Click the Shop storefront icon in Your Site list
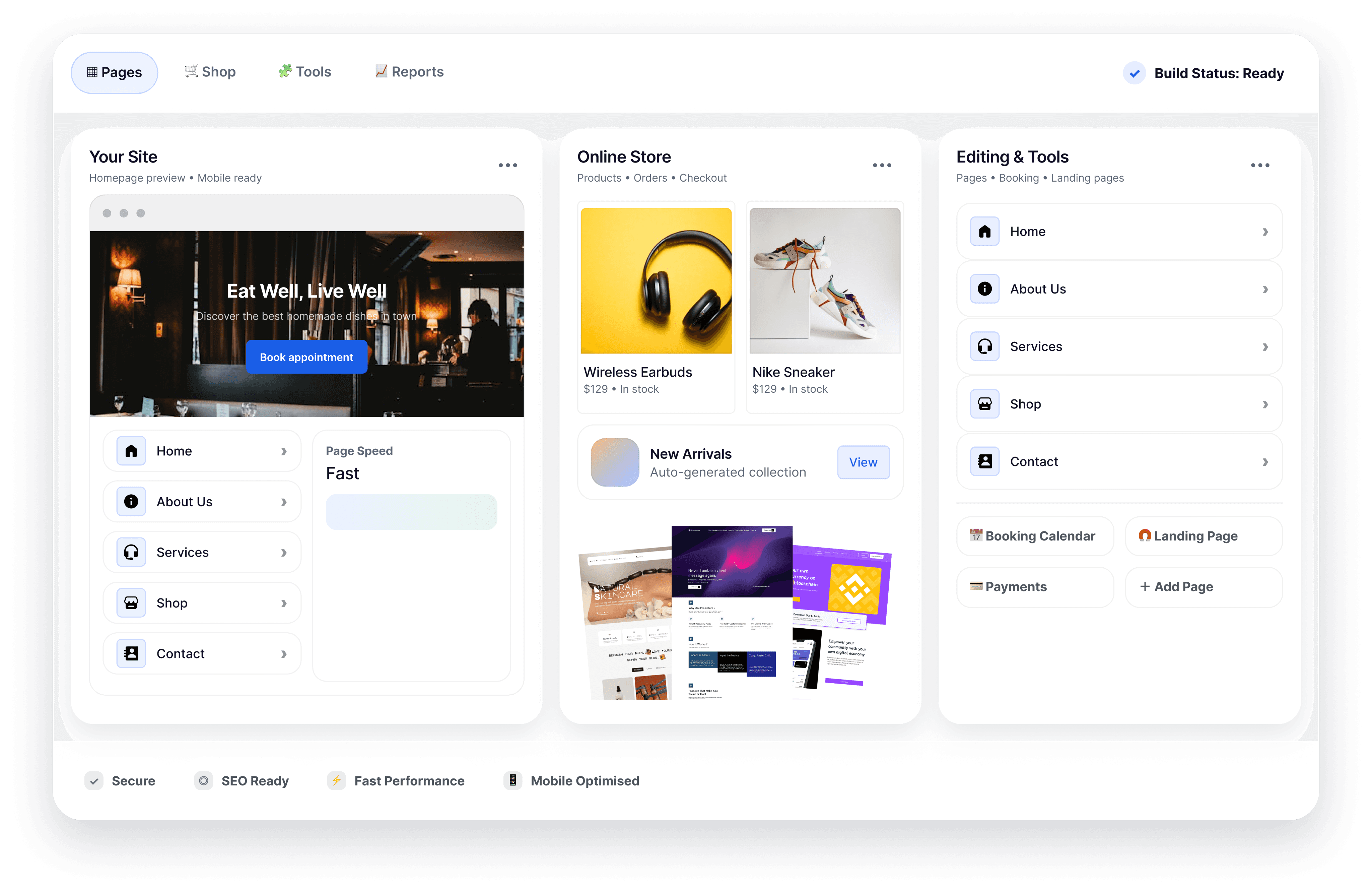The image size is (1372, 892). (131, 603)
